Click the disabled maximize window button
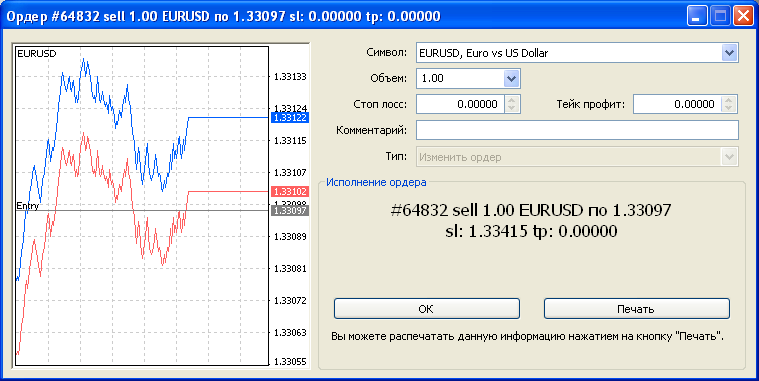 pos(720,16)
